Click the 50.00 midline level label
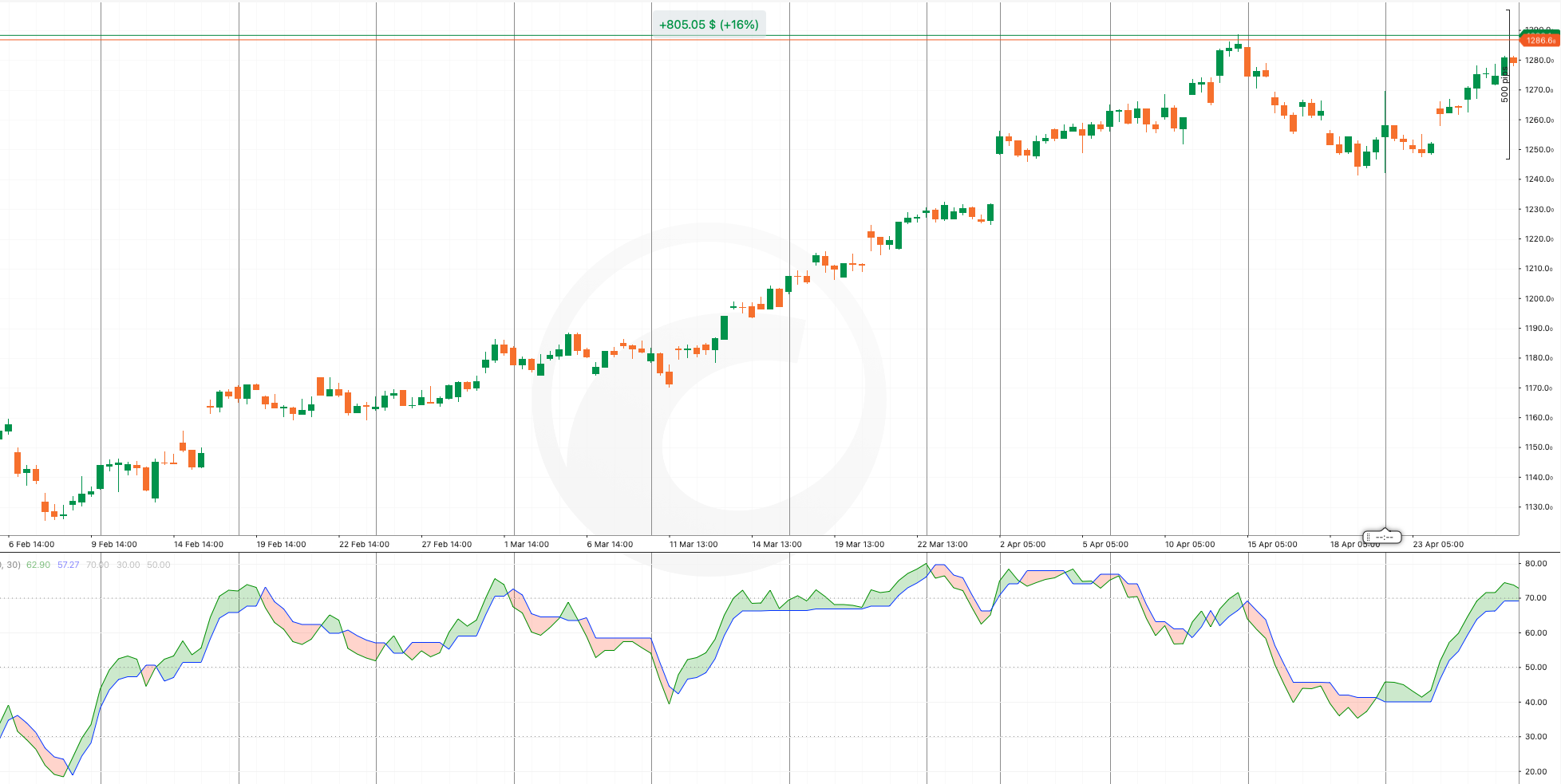The image size is (1561, 784). pos(157,565)
